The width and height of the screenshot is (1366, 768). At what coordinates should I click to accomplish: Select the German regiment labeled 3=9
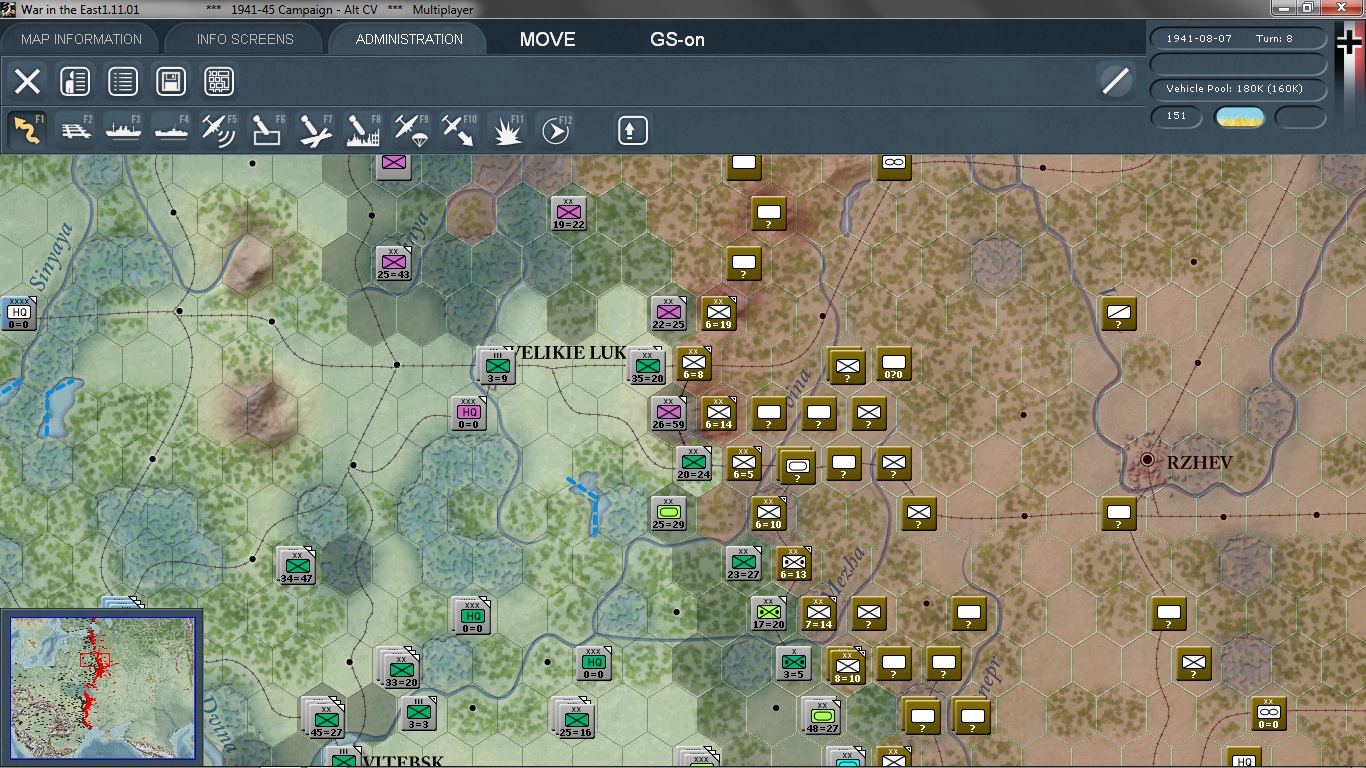[x=496, y=366]
